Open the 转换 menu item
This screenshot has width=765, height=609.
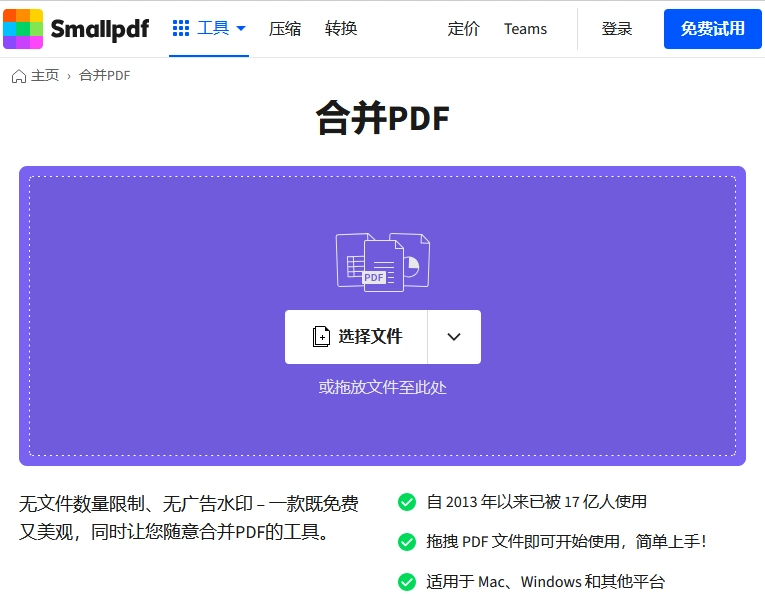[341, 29]
